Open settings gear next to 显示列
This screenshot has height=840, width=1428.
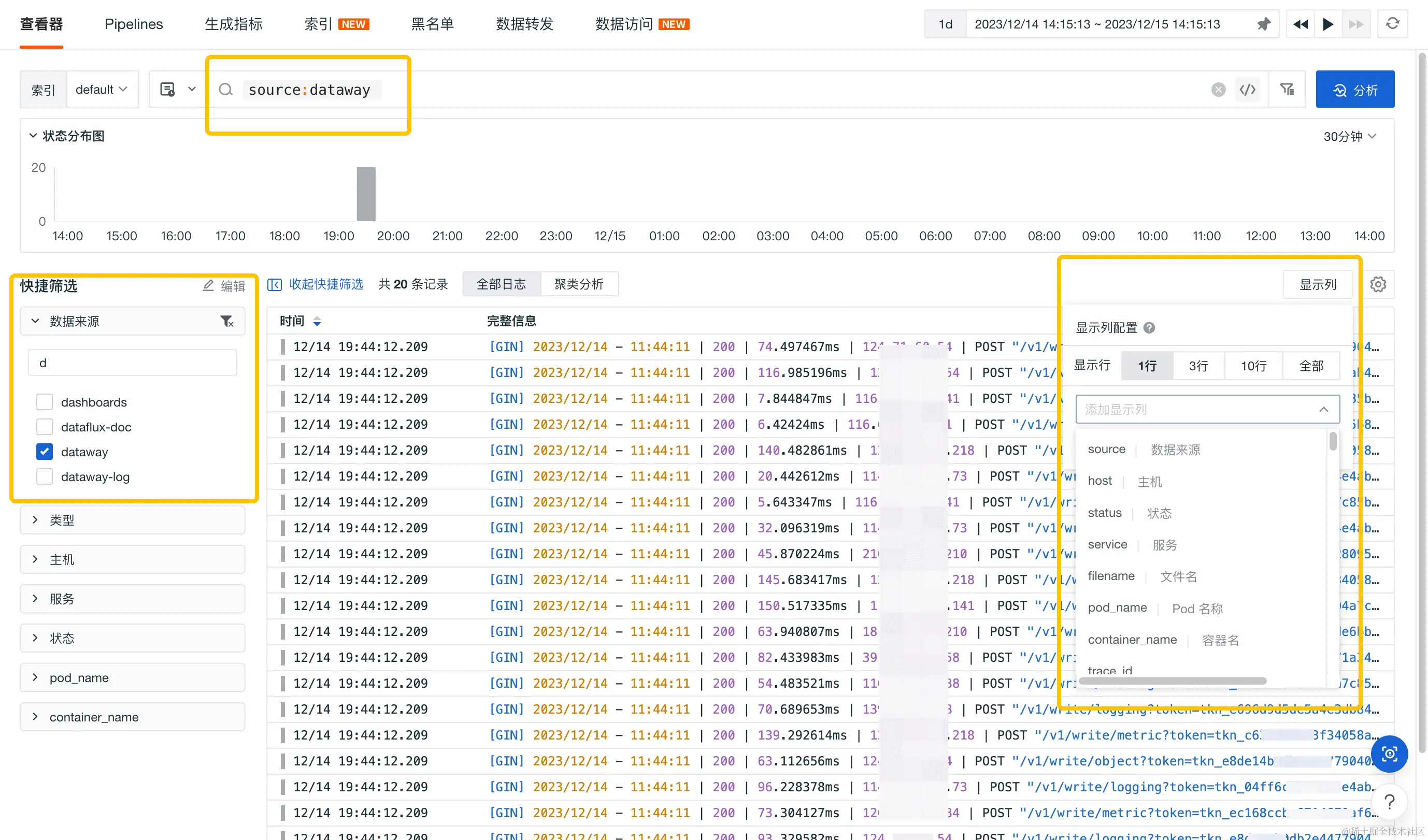[x=1378, y=284]
